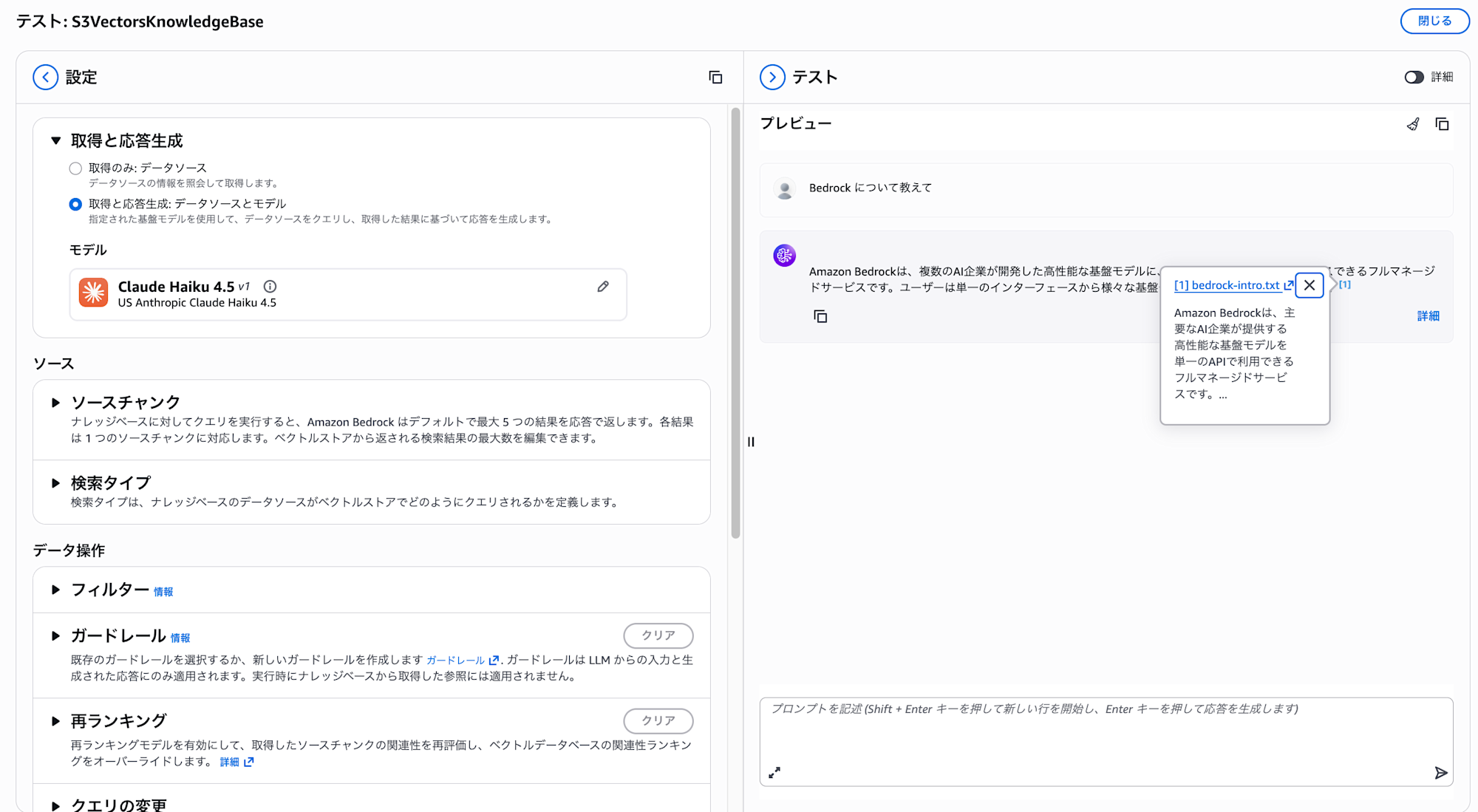The image size is (1478, 812).
Task: Expand the 検索タイプ section
Action: point(55,483)
